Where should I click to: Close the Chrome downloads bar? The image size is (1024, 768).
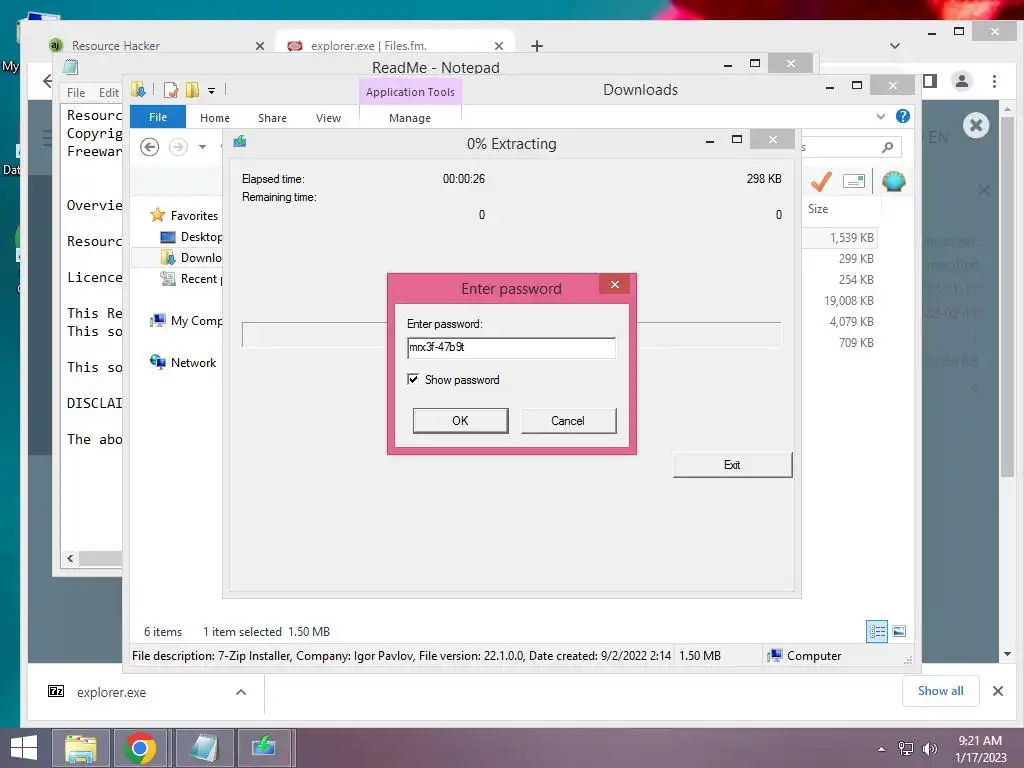click(998, 691)
